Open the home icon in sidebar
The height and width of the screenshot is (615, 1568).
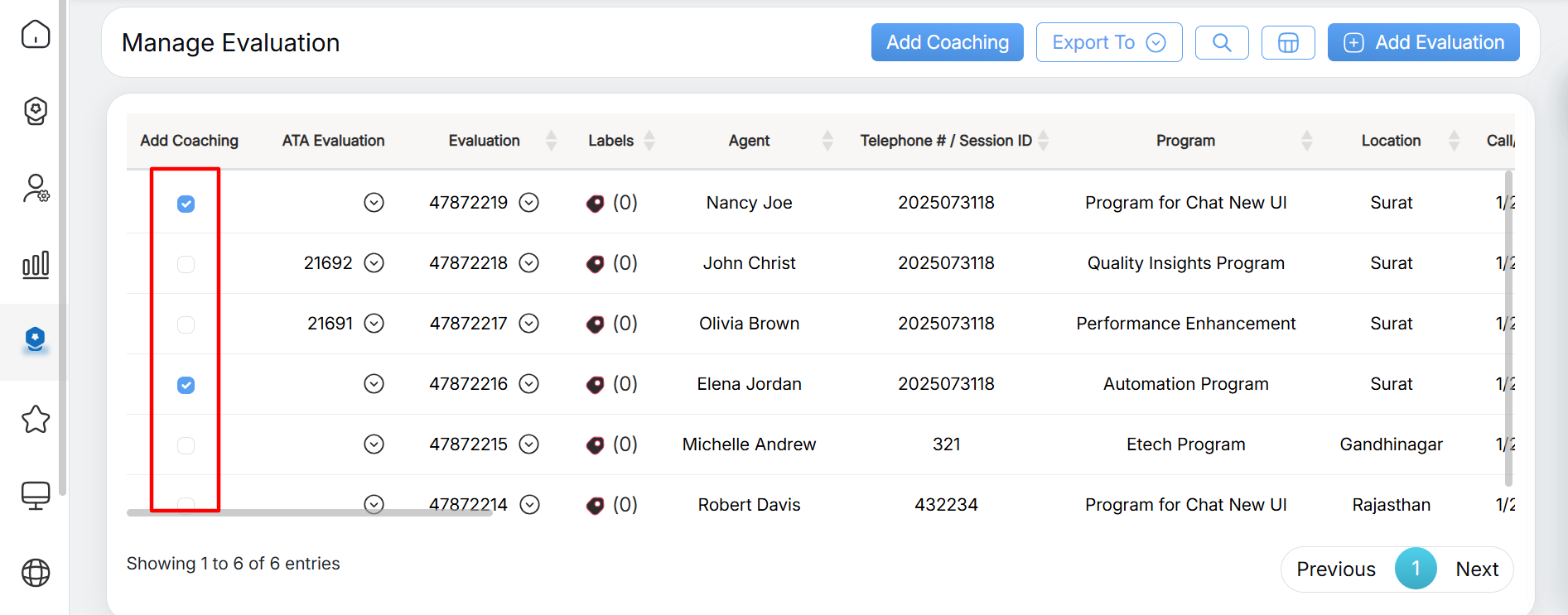click(x=36, y=35)
